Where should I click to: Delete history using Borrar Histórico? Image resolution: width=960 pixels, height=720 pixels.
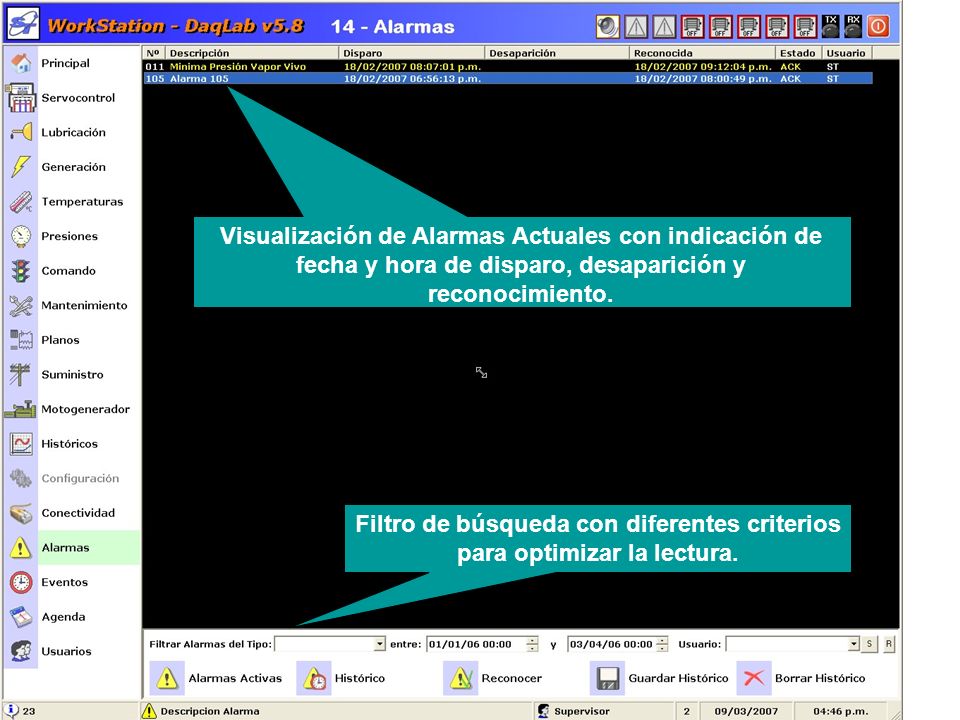point(801,678)
